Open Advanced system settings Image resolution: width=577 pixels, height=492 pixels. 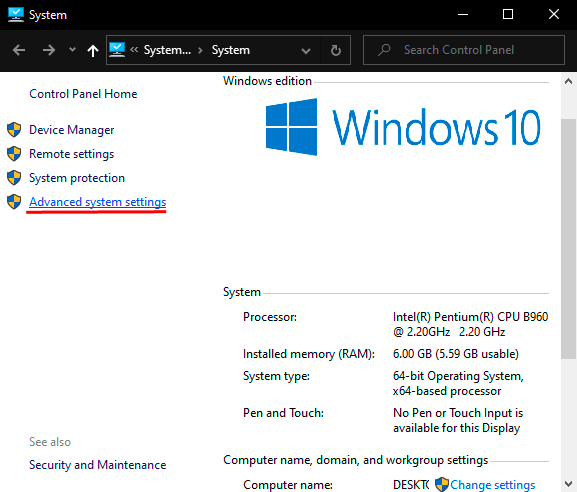point(98,202)
